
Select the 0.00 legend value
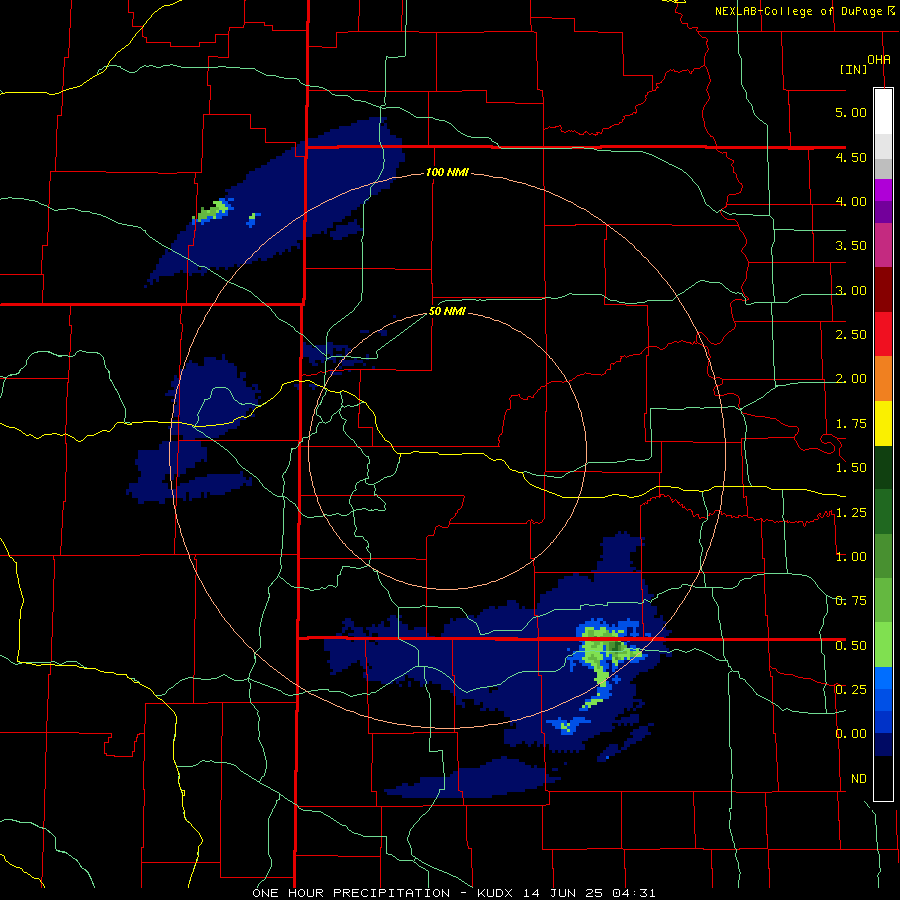click(851, 734)
